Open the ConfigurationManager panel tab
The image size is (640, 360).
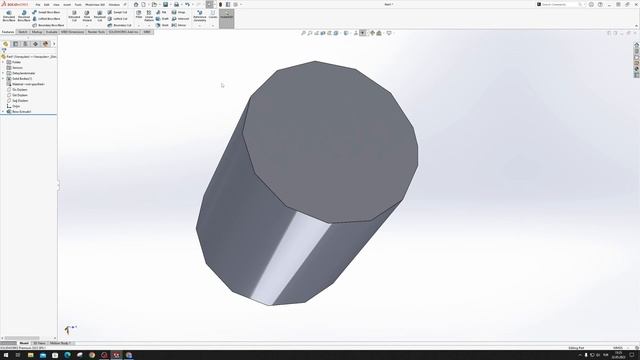(25, 44)
